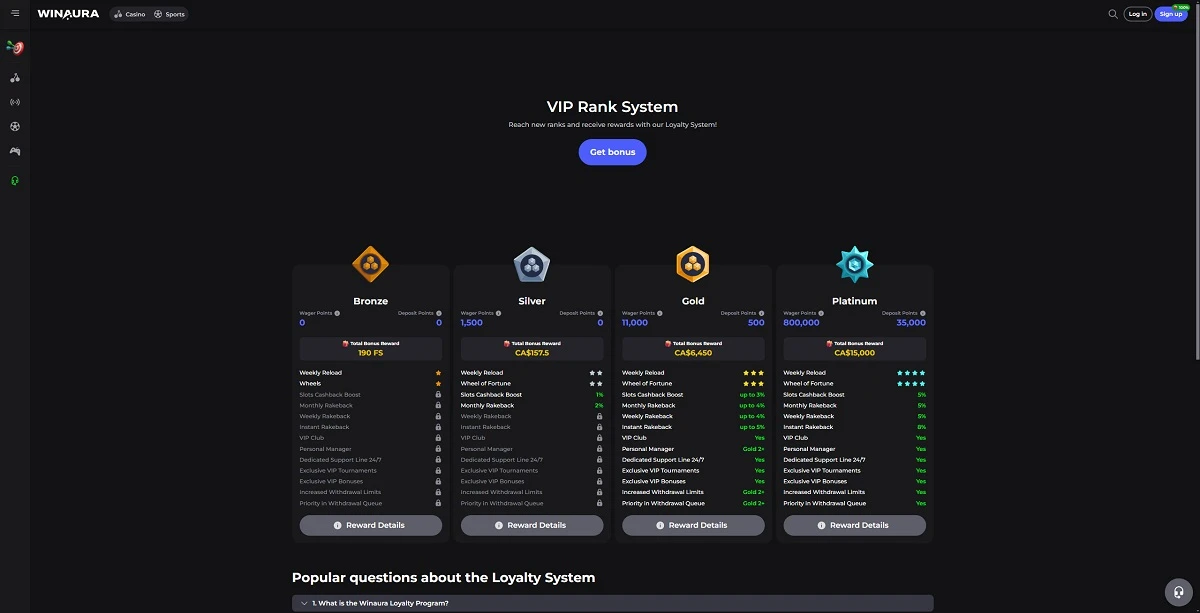Click the 'VIP Rank System' heading
The image size is (1200, 613).
tap(612, 107)
